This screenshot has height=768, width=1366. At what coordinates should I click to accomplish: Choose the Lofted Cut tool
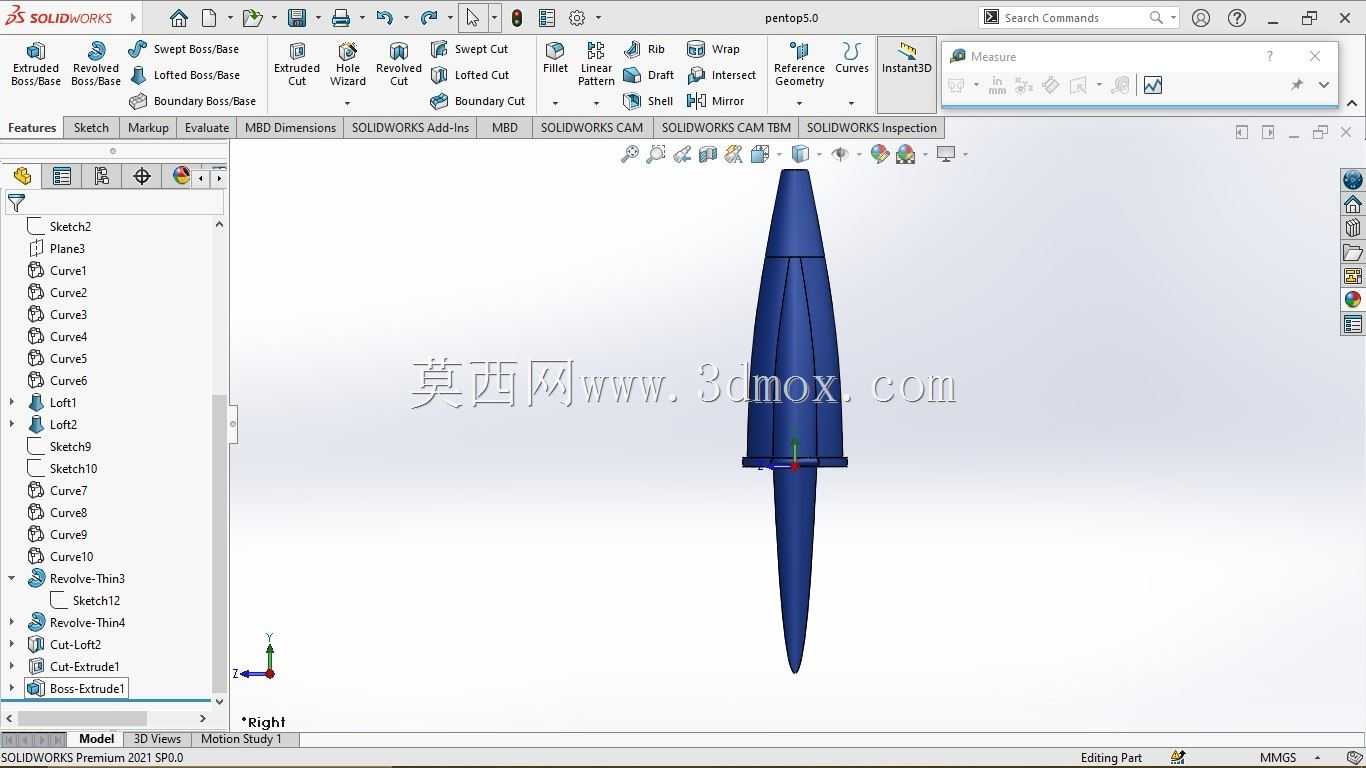tap(471, 75)
